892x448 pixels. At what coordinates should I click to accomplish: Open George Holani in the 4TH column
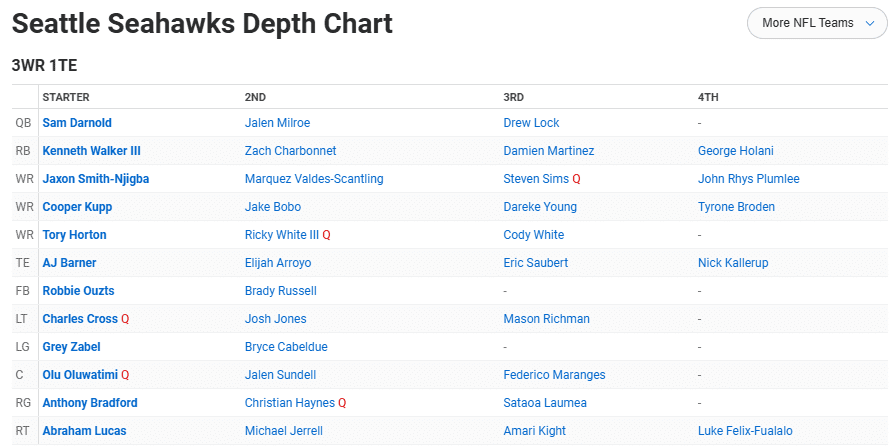point(736,151)
